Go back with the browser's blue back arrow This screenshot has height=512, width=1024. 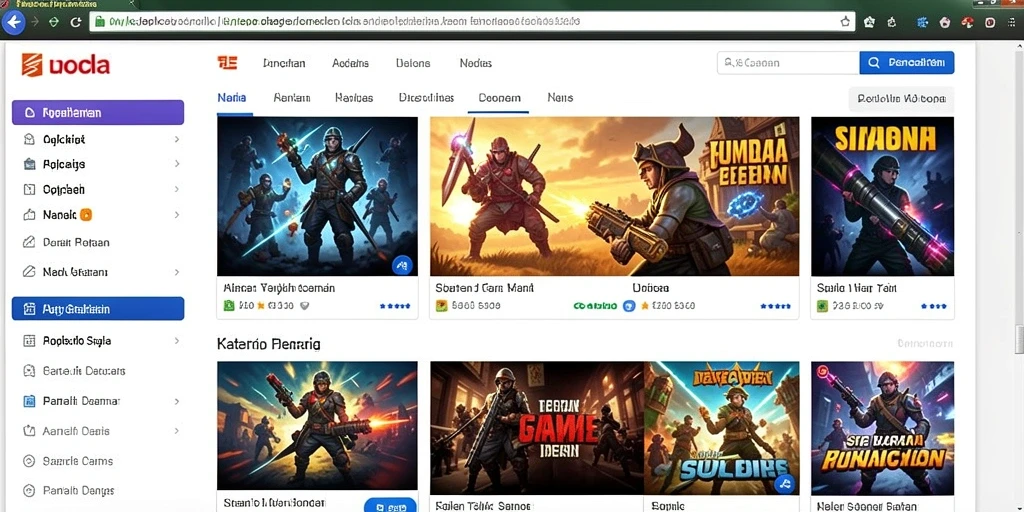click(x=13, y=22)
